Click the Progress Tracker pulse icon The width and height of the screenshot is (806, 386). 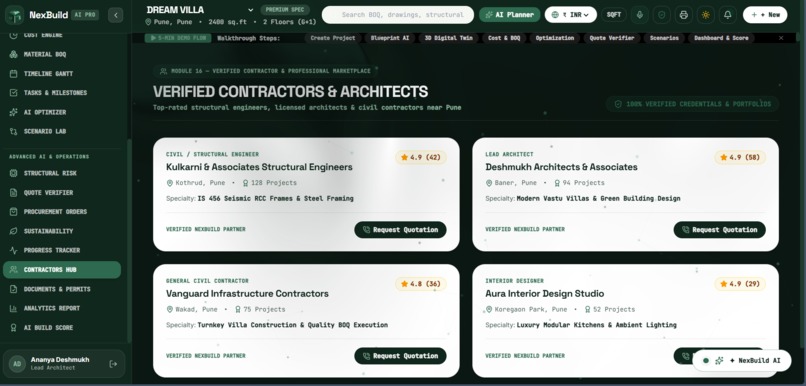point(13,250)
